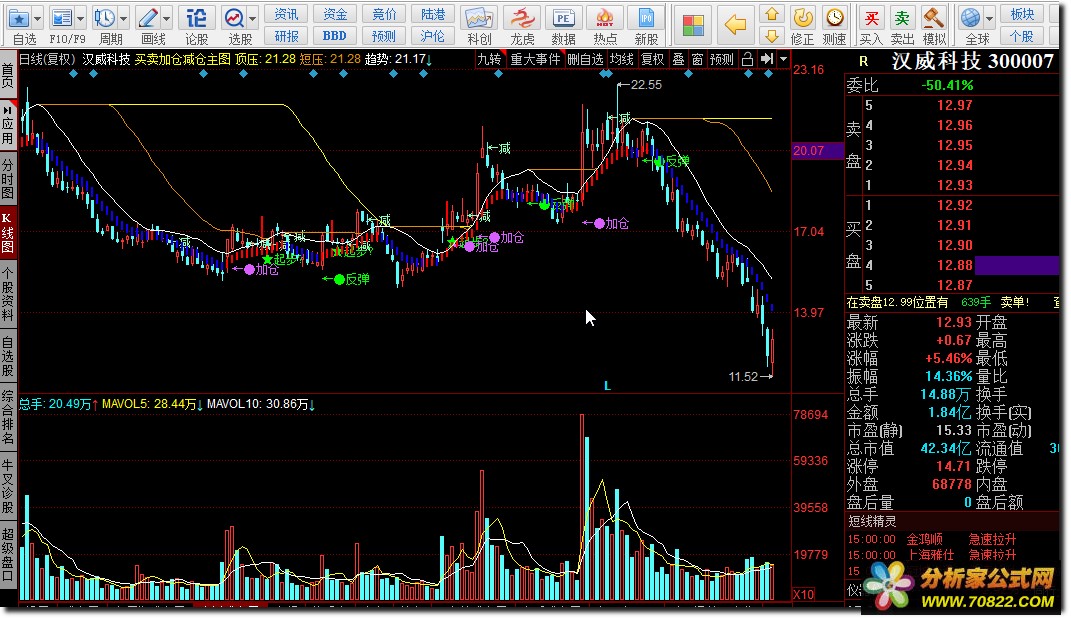Switch to the 牛叉诊股 sidebar tab
This screenshot has height=618, width=1071.
[8, 486]
